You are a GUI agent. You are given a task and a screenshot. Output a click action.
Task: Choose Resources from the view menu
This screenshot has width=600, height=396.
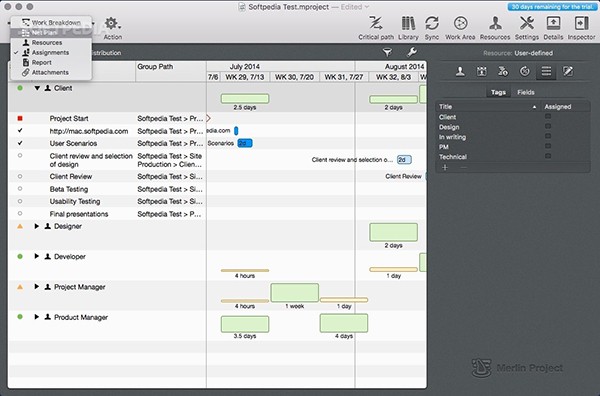tap(51, 42)
